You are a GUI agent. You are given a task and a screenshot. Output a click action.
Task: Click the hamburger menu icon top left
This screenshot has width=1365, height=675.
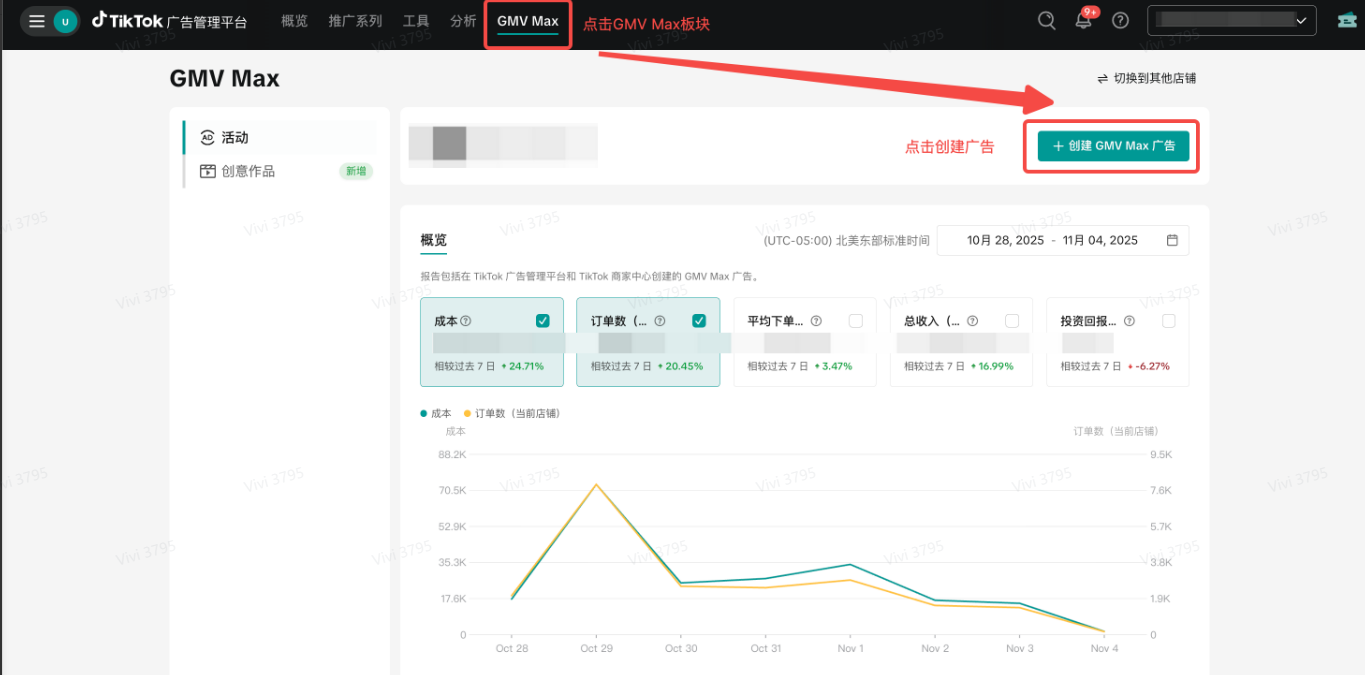point(35,19)
